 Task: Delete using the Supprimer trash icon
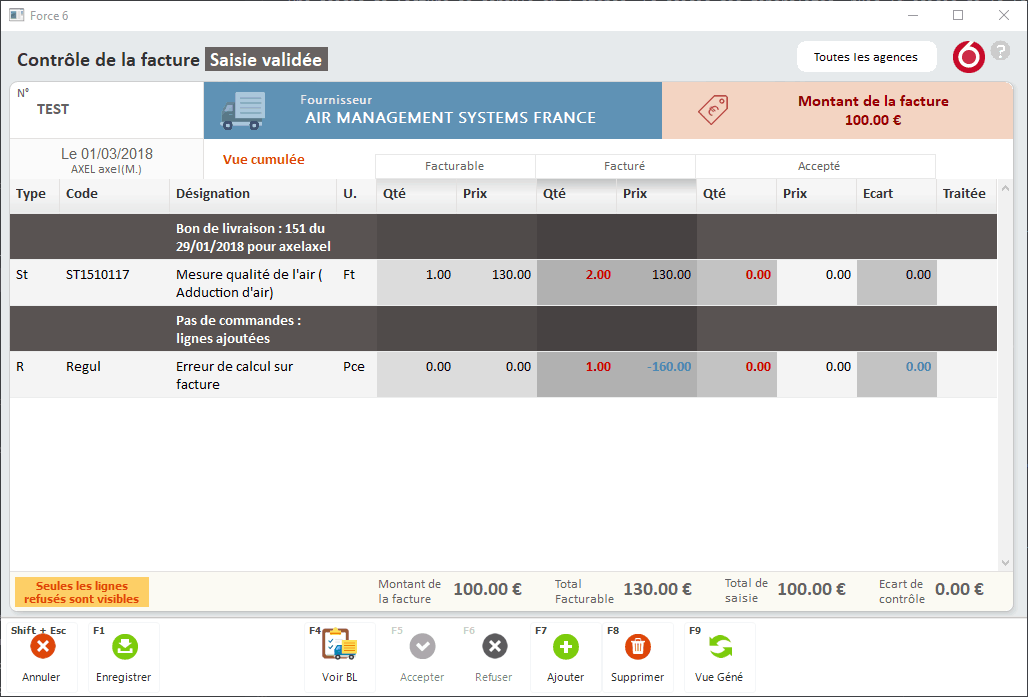click(637, 647)
